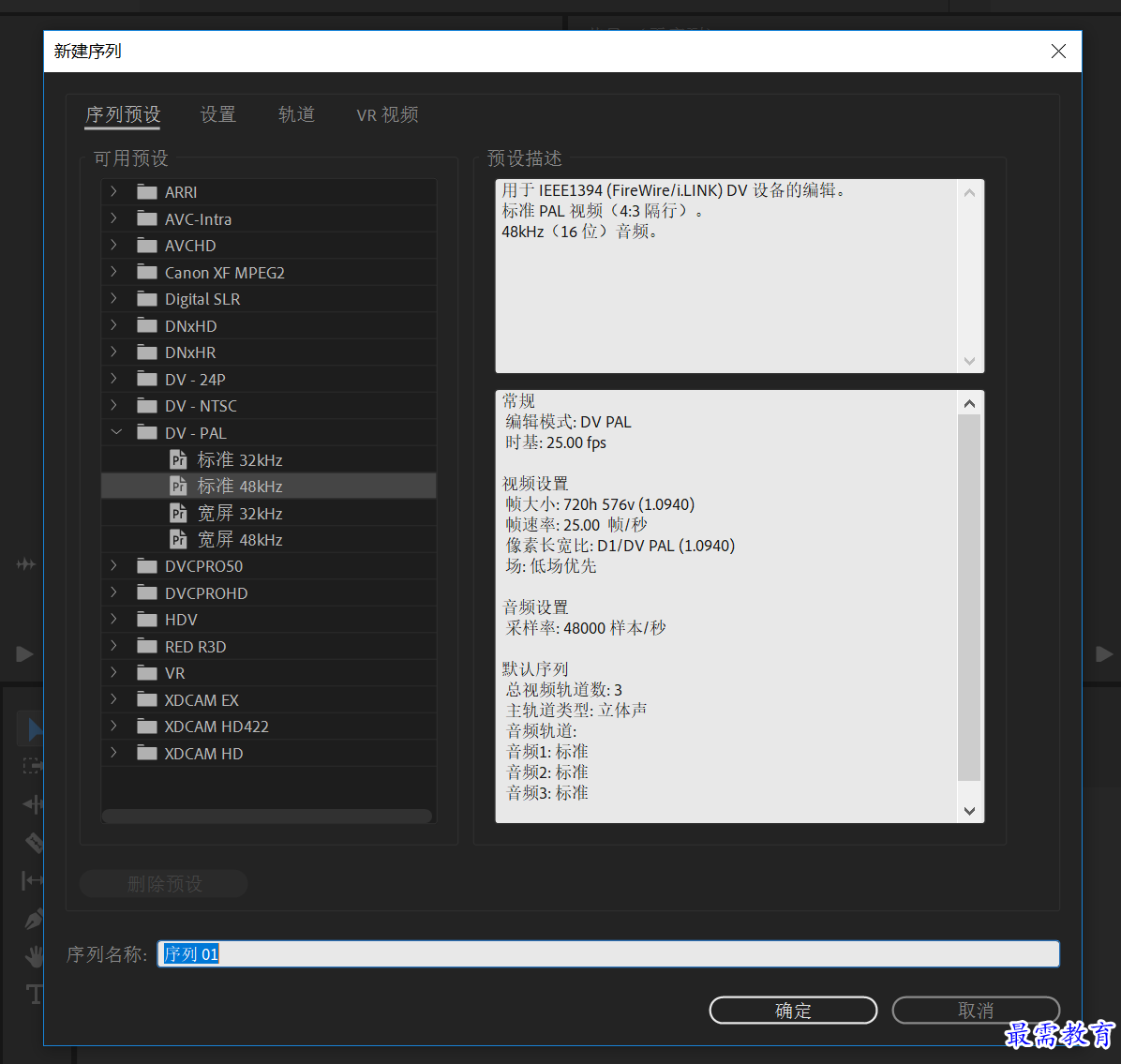Select the DVCPROHD folder entry

[269, 592]
